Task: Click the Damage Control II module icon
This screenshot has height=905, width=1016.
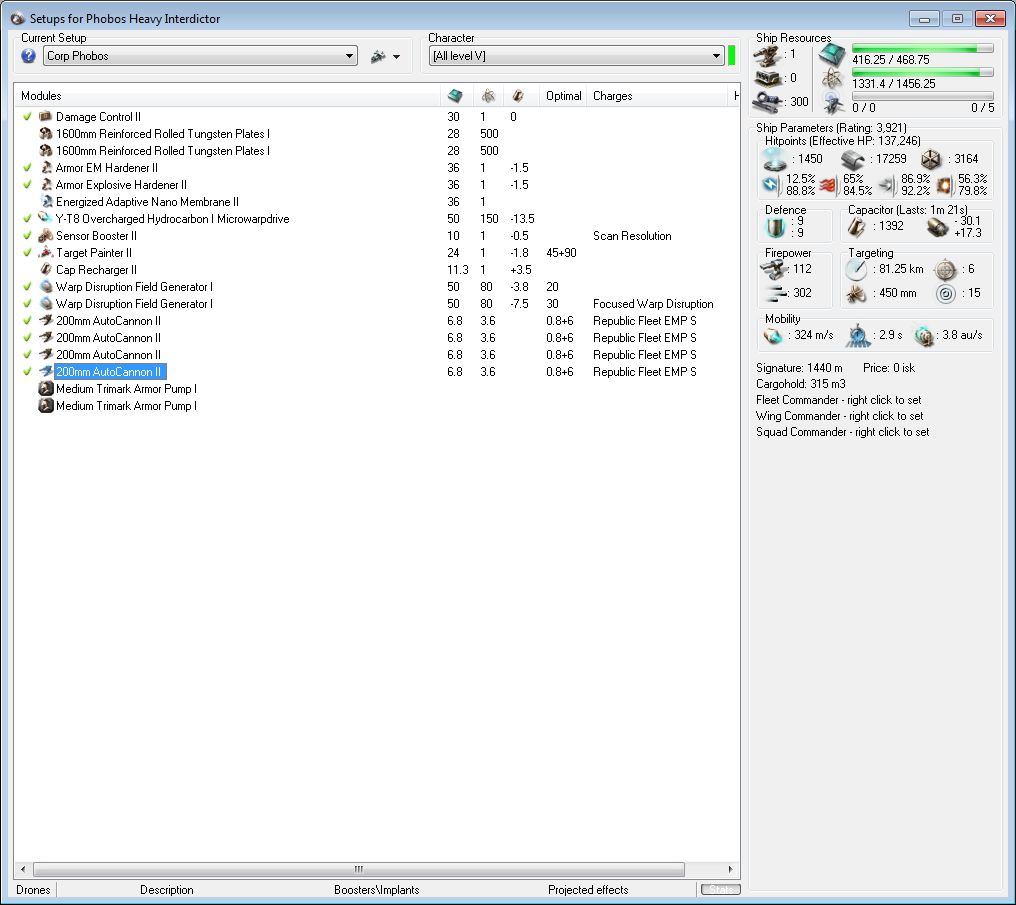Action: click(x=45, y=117)
